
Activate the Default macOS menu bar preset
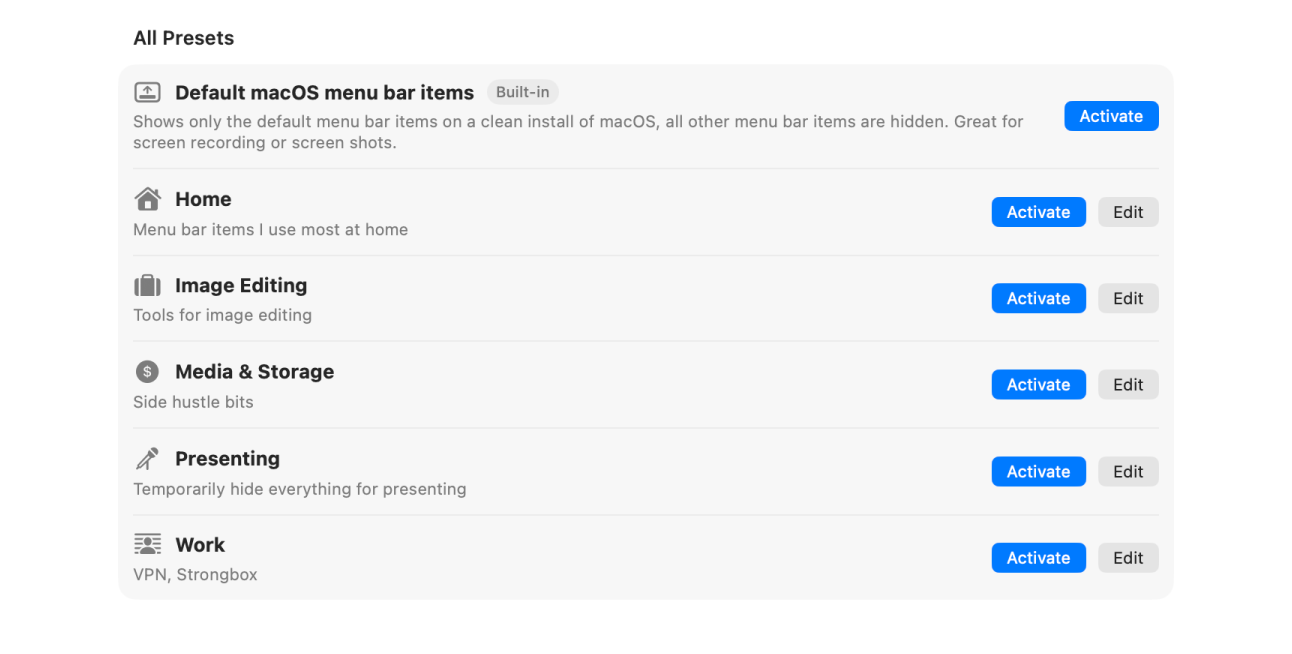pos(1110,116)
